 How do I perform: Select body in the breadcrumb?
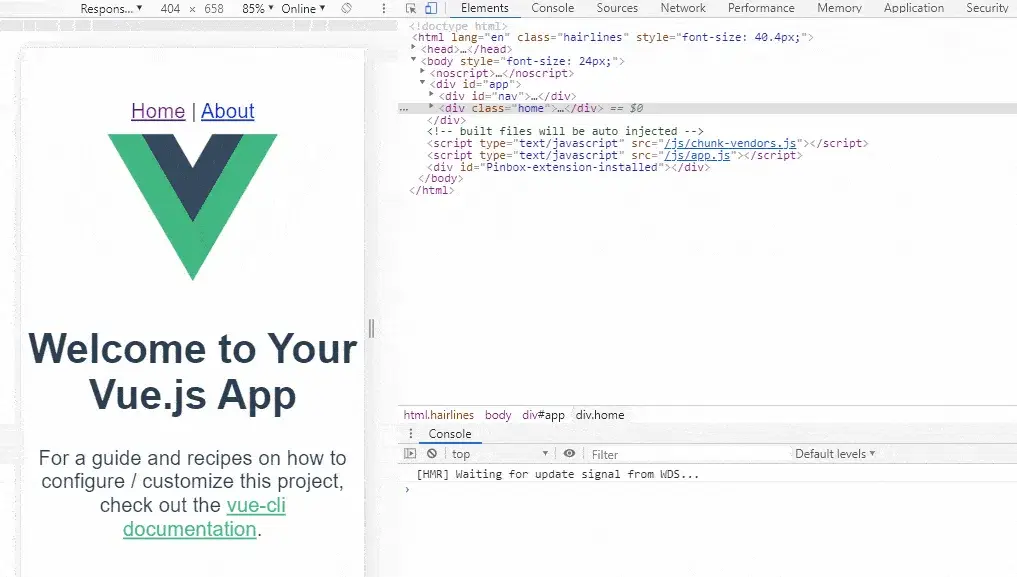tap(498, 415)
